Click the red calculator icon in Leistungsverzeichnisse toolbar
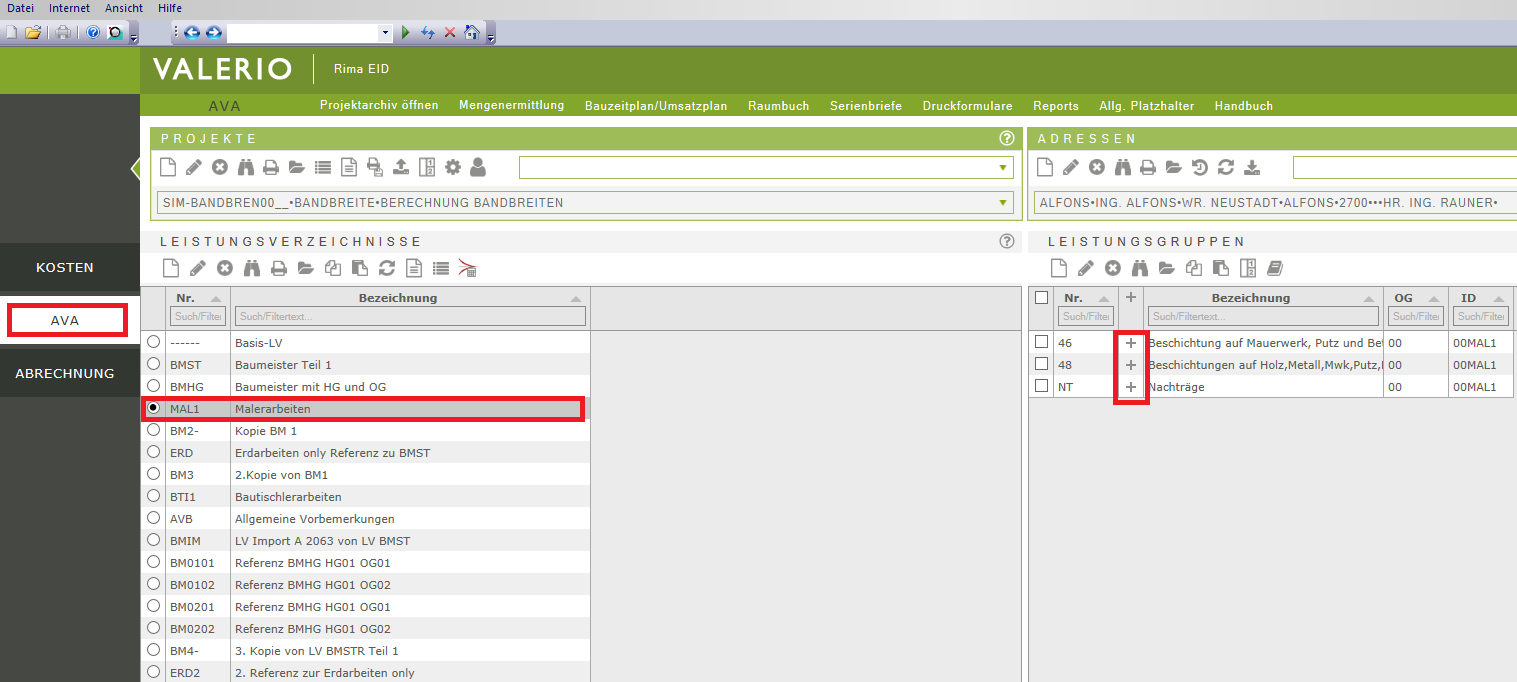Image resolution: width=1517 pixels, height=682 pixels. point(467,268)
